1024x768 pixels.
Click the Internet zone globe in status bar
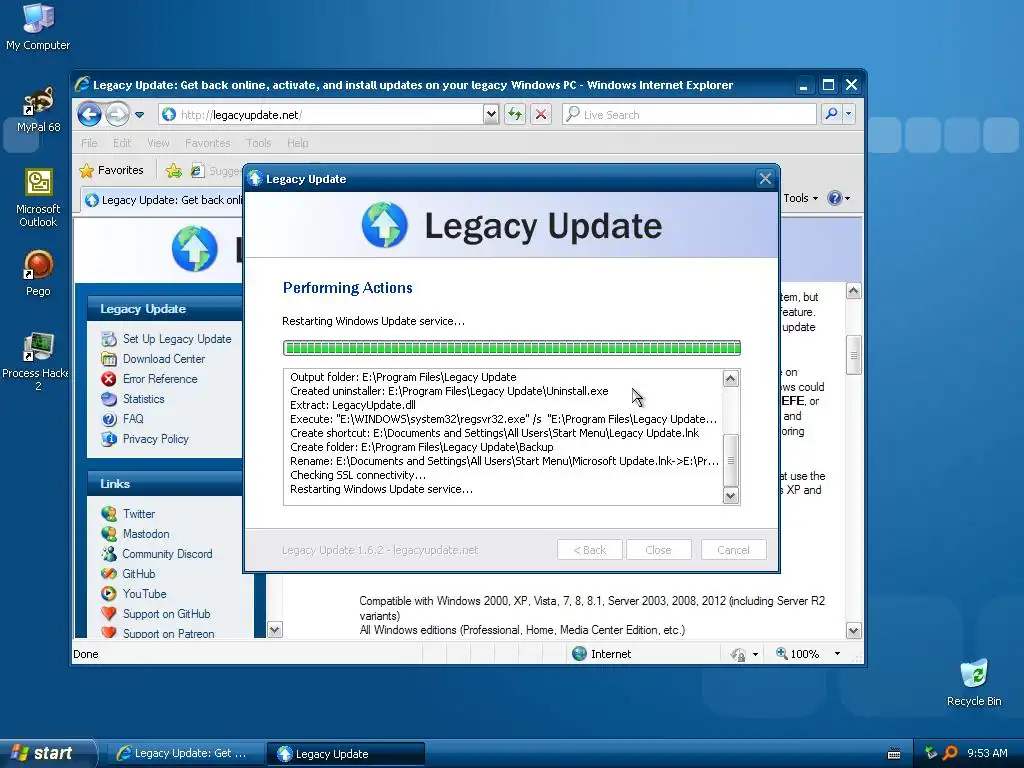tap(579, 654)
